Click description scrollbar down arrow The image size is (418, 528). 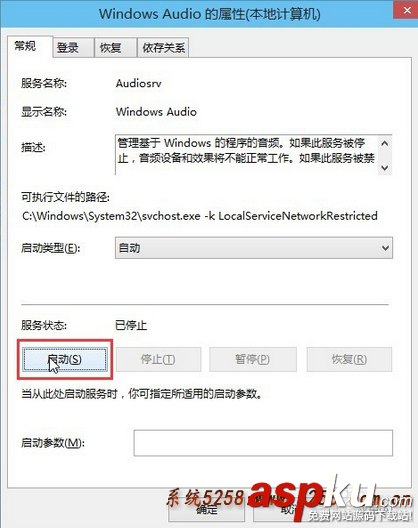click(x=385, y=167)
